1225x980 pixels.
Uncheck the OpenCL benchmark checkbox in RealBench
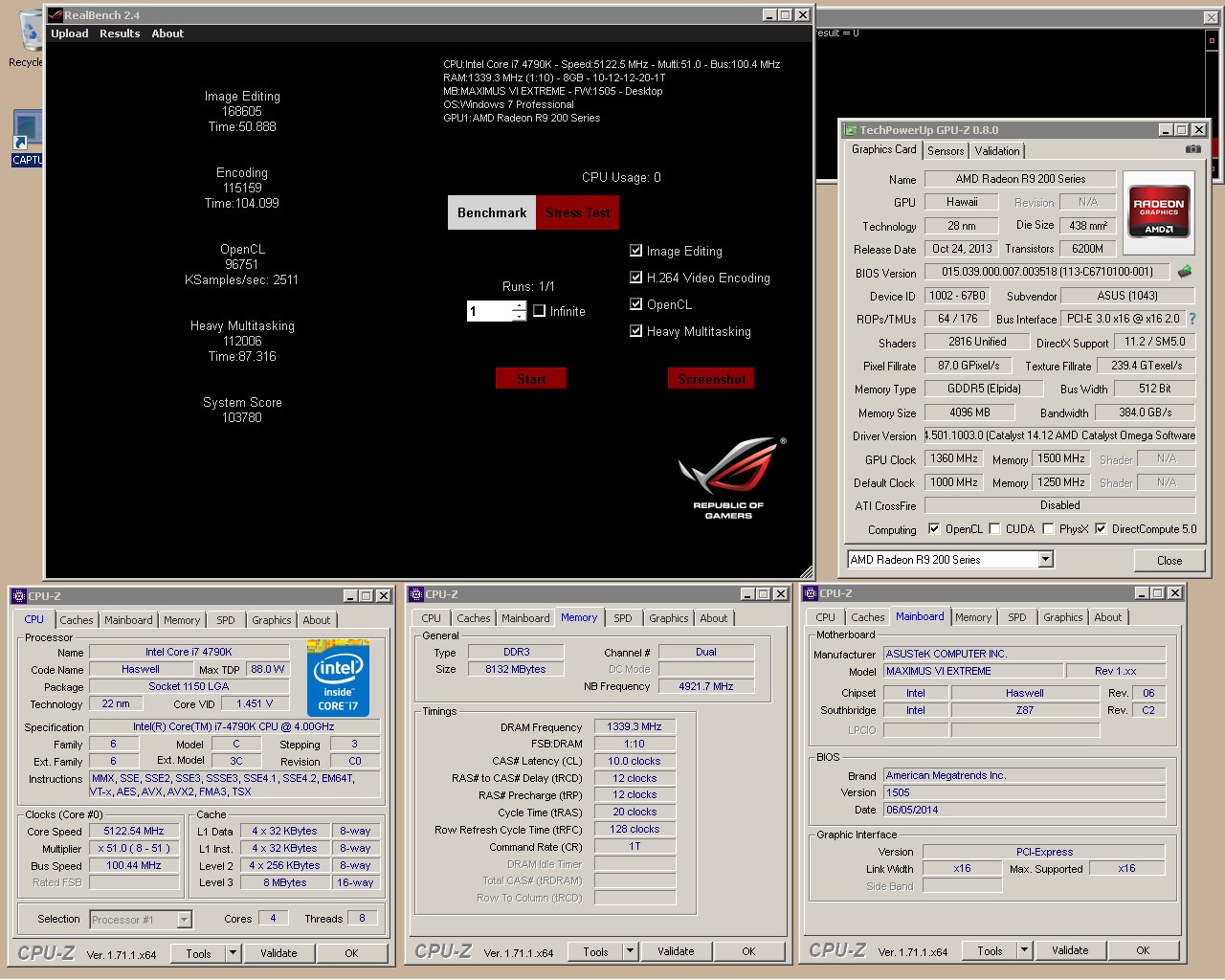tap(635, 304)
